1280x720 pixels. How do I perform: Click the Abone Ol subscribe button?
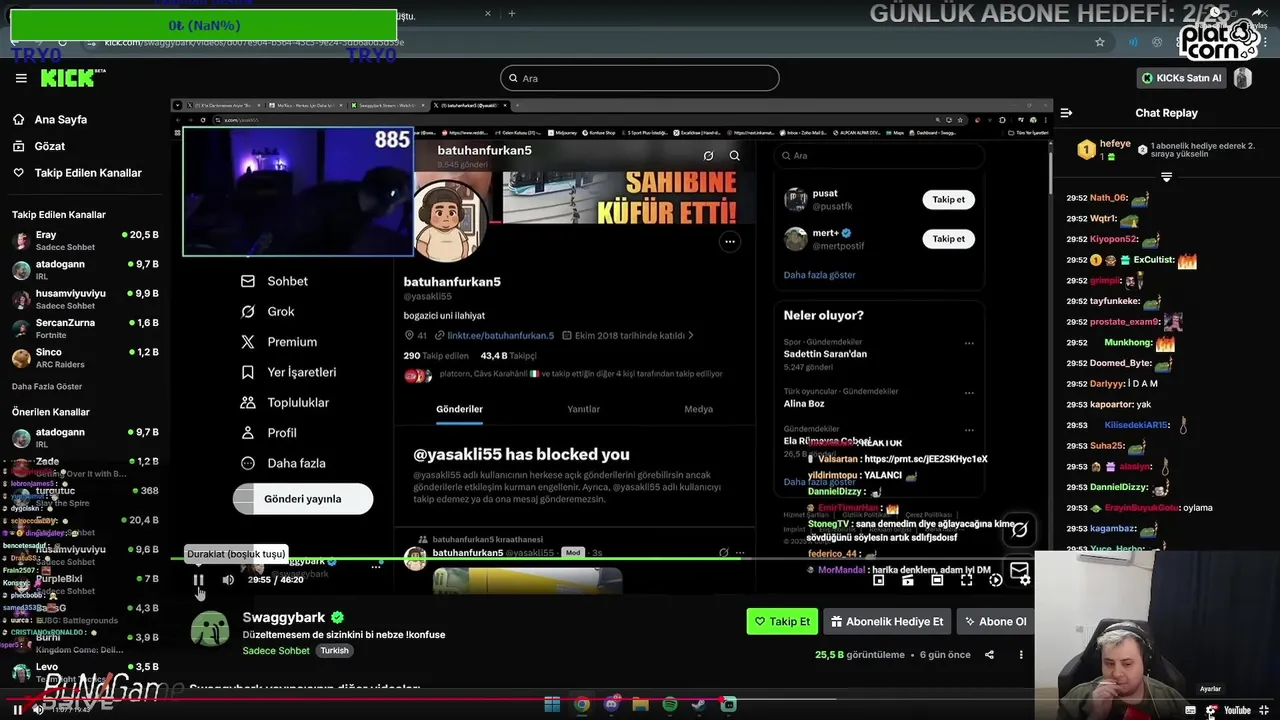(x=994, y=621)
